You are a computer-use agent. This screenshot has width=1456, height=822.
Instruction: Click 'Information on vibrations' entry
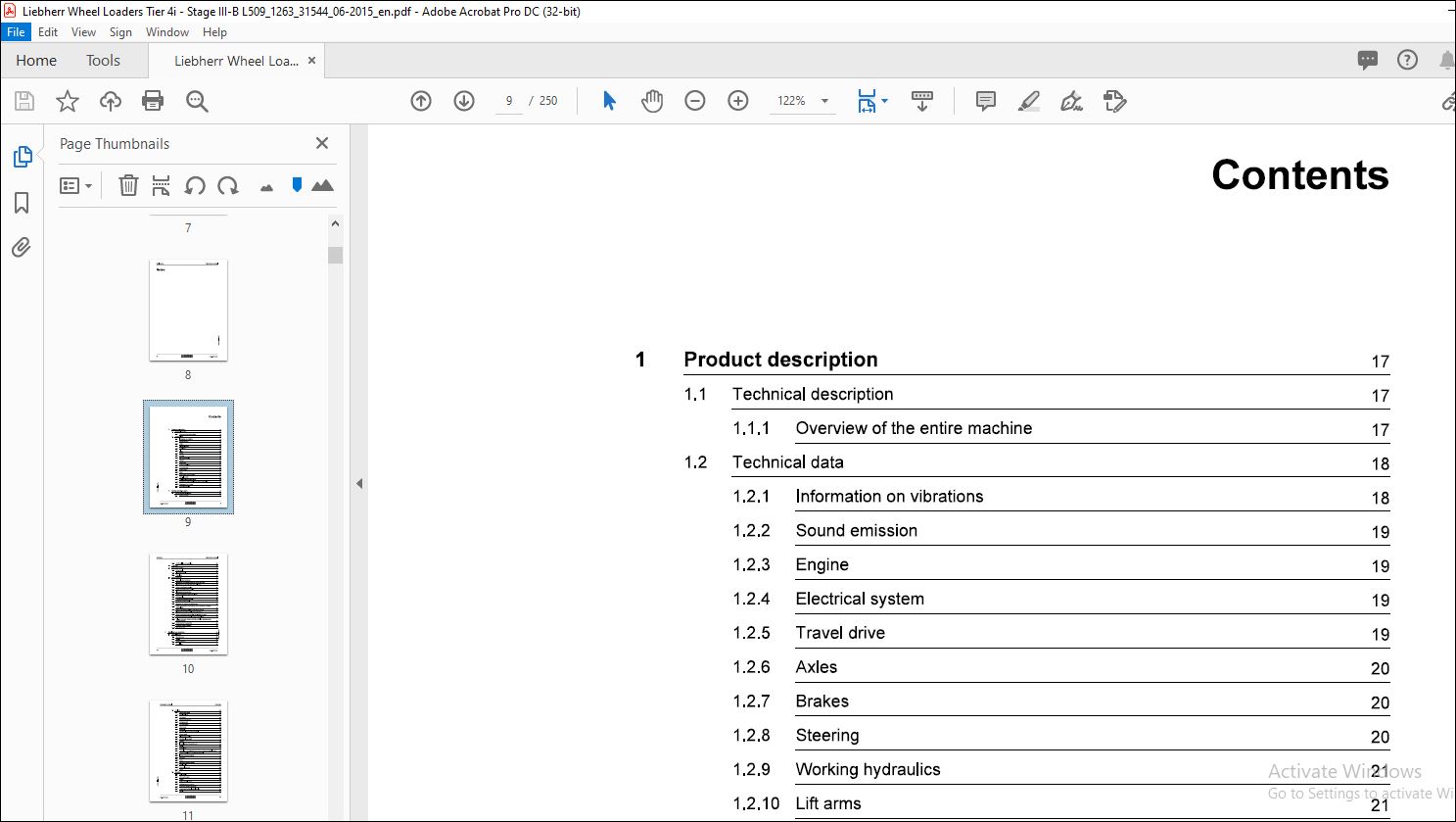(889, 497)
